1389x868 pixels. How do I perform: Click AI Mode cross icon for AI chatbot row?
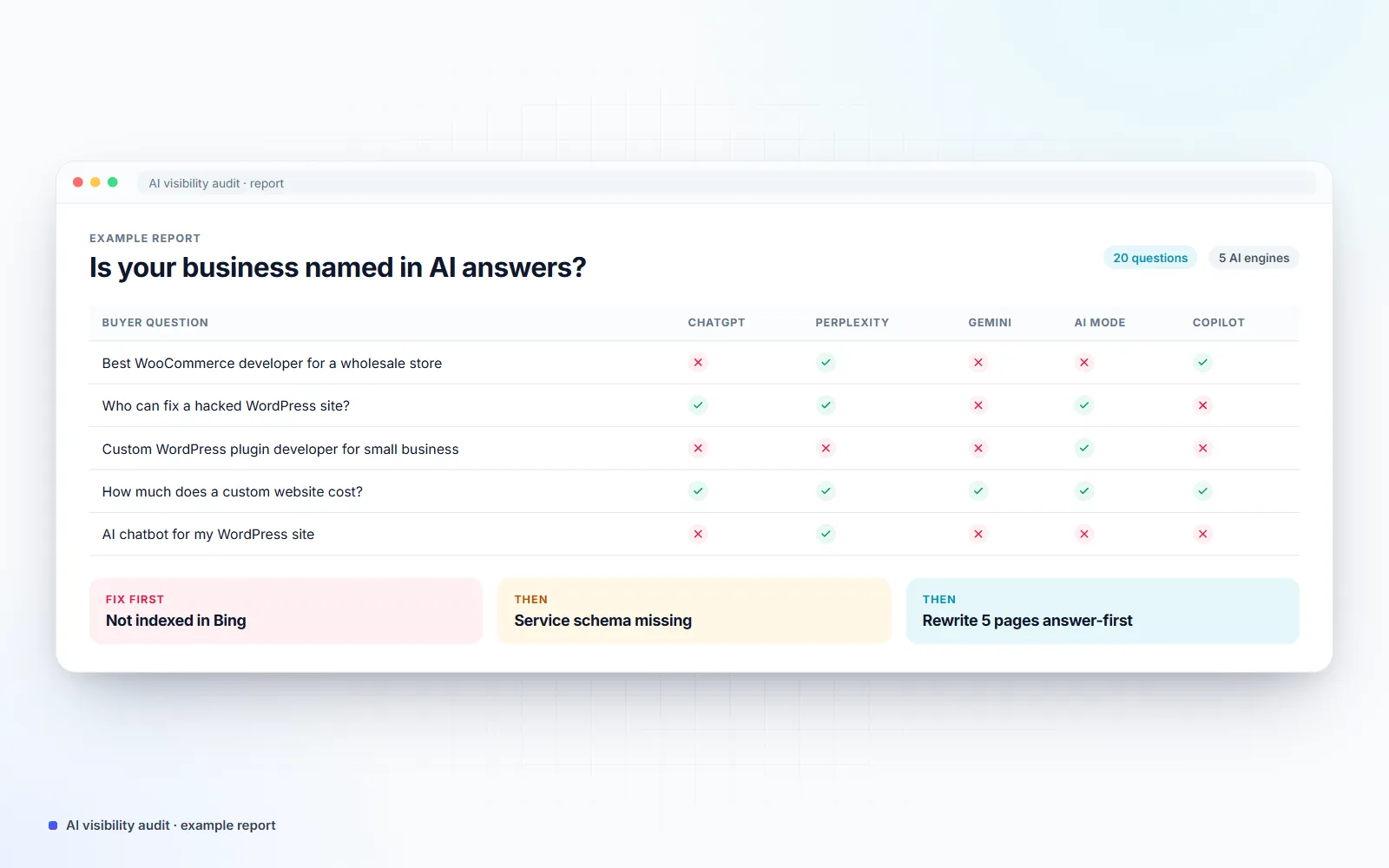[1084, 534]
